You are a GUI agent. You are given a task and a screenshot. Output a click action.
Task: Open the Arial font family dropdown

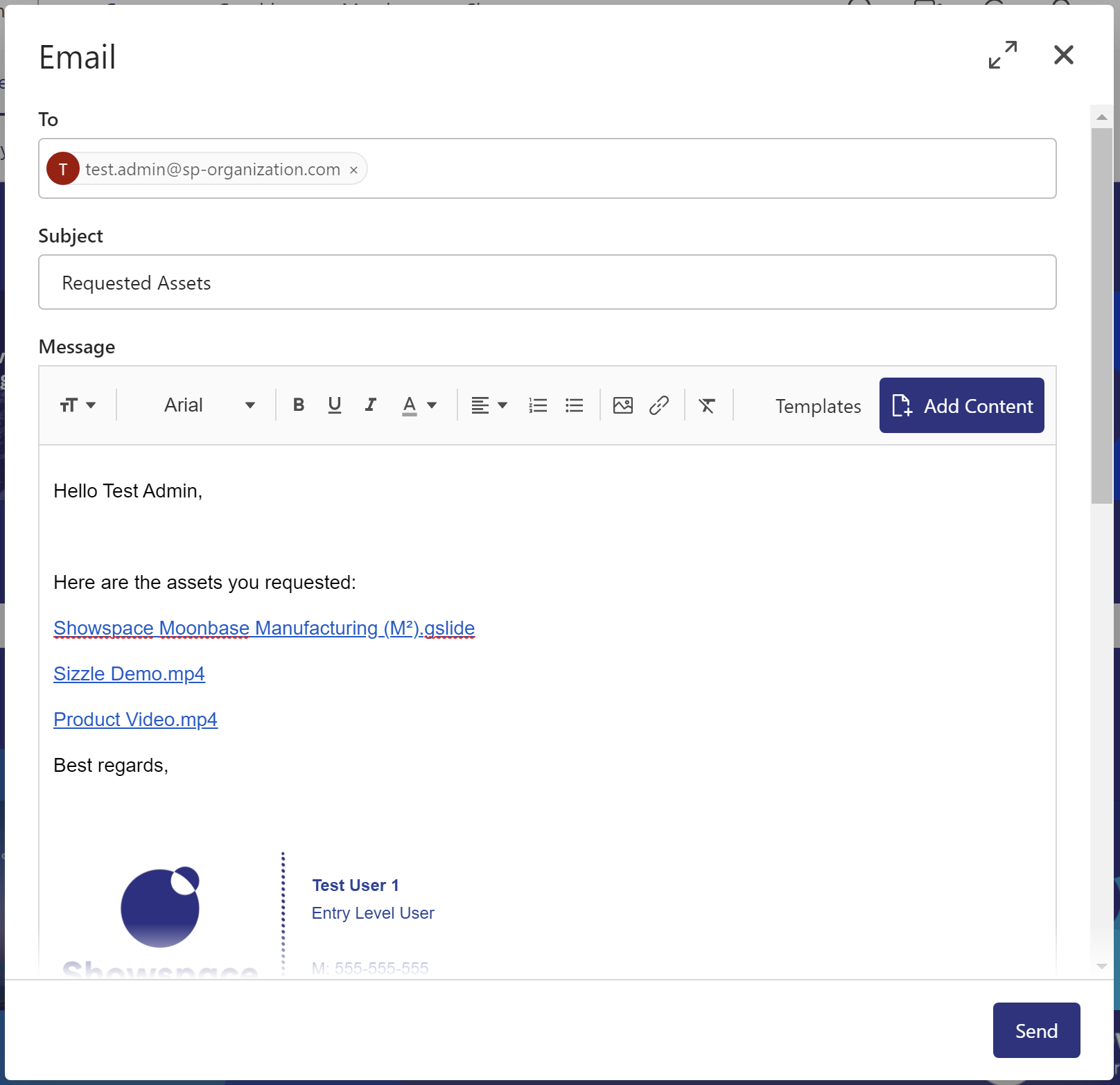tap(209, 405)
